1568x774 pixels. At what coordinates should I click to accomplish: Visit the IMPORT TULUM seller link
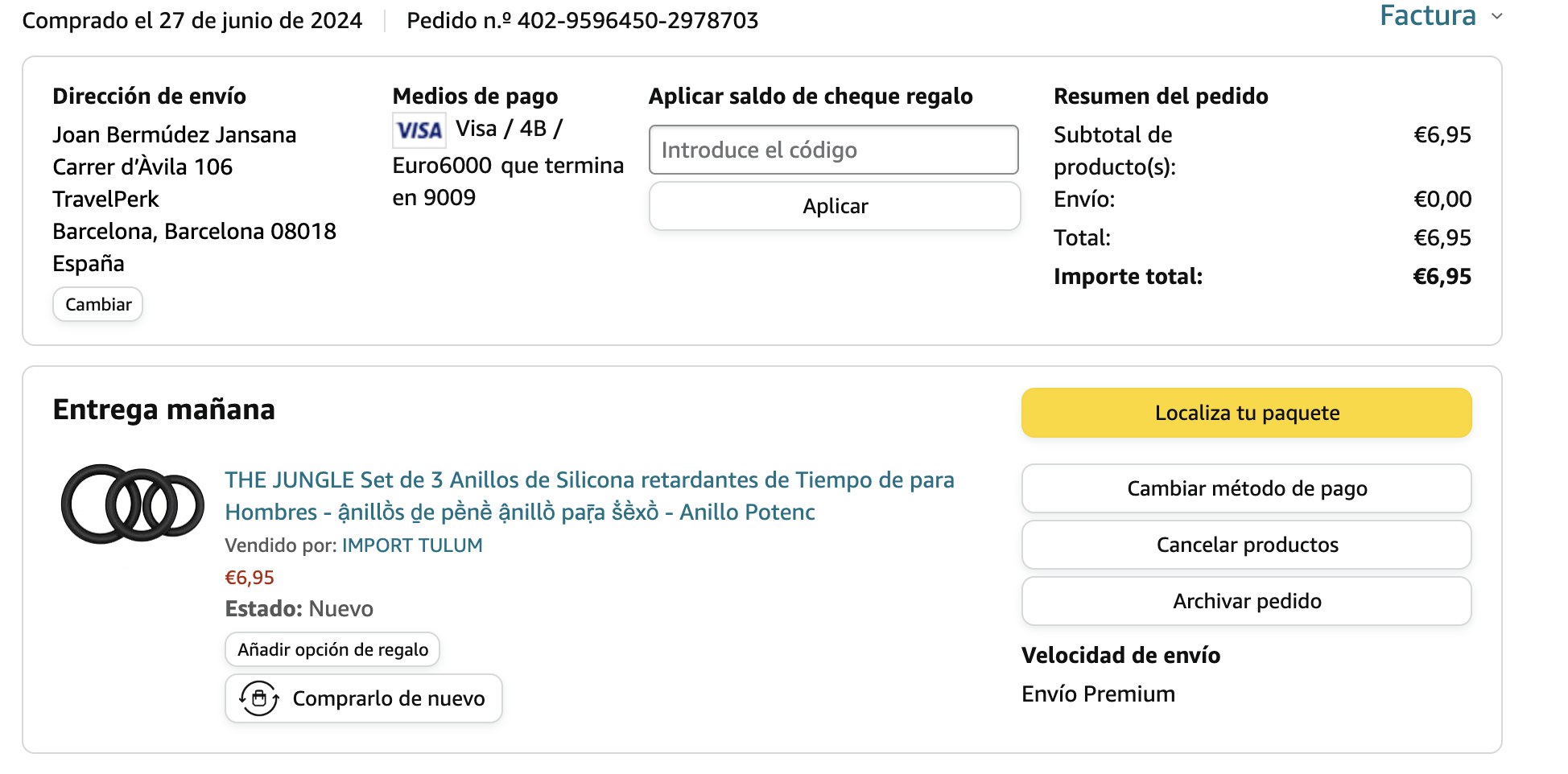pyautogui.click(x=412, y=546)
